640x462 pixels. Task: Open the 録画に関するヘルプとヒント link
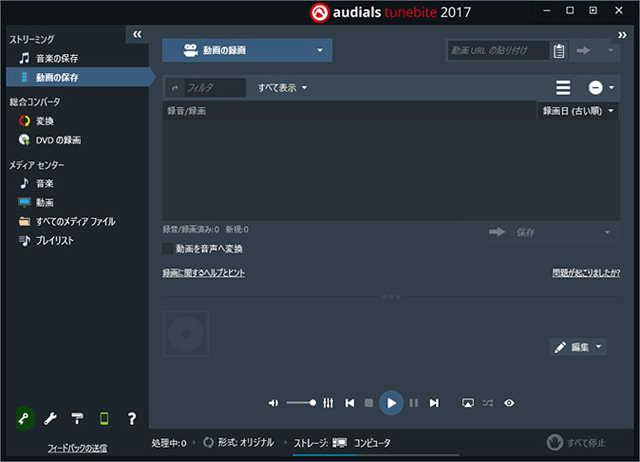tap(204, 273)
